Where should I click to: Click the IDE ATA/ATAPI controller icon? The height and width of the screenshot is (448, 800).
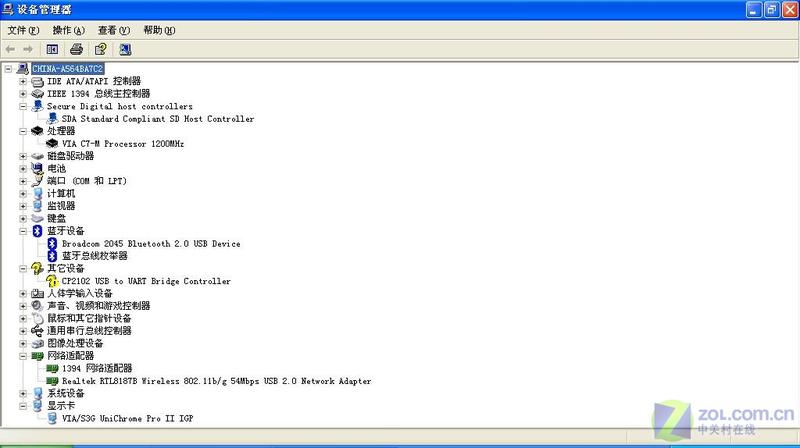coord(37,81)
